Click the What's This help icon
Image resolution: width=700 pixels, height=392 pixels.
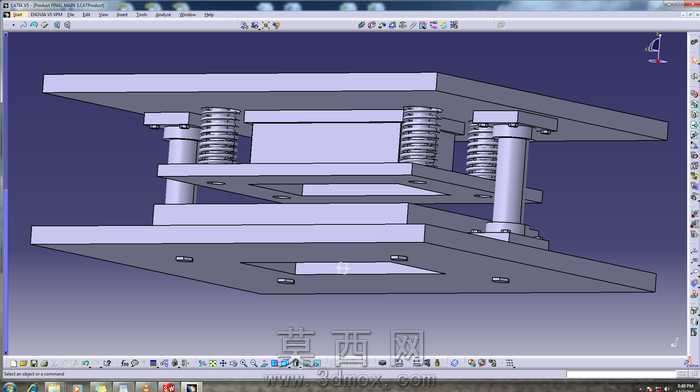pos(106,363)
